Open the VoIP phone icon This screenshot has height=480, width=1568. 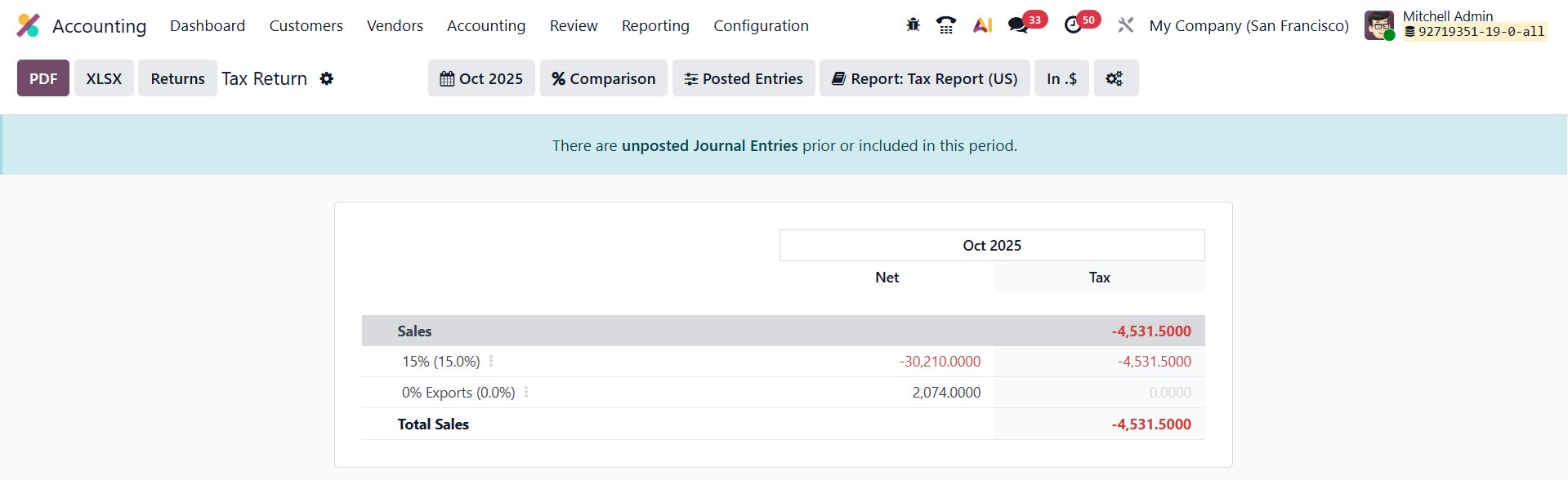click(x=946, y=25)
